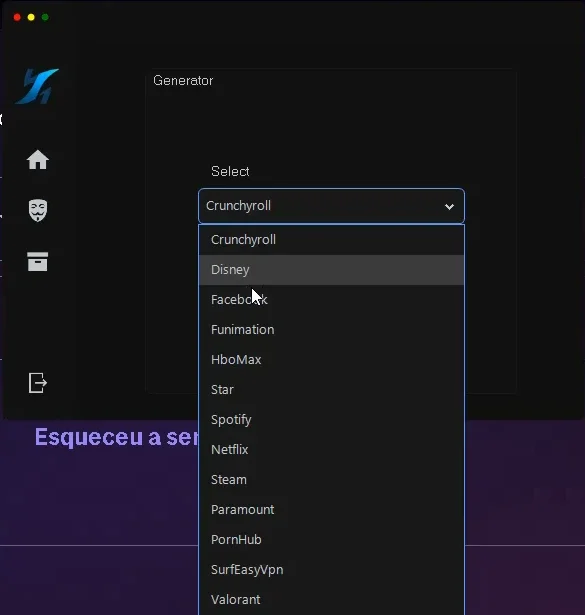Click the blue app logo
Image resolution: width=585 pixels, height=615 pixels.
(37, 86)
